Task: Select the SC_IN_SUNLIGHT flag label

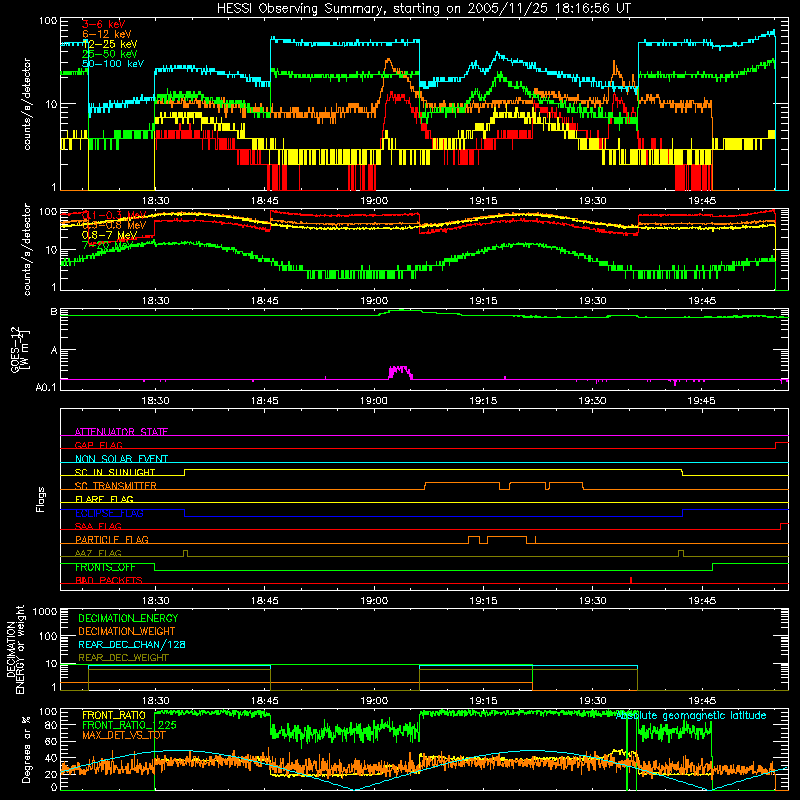Action: coord(115,472)
